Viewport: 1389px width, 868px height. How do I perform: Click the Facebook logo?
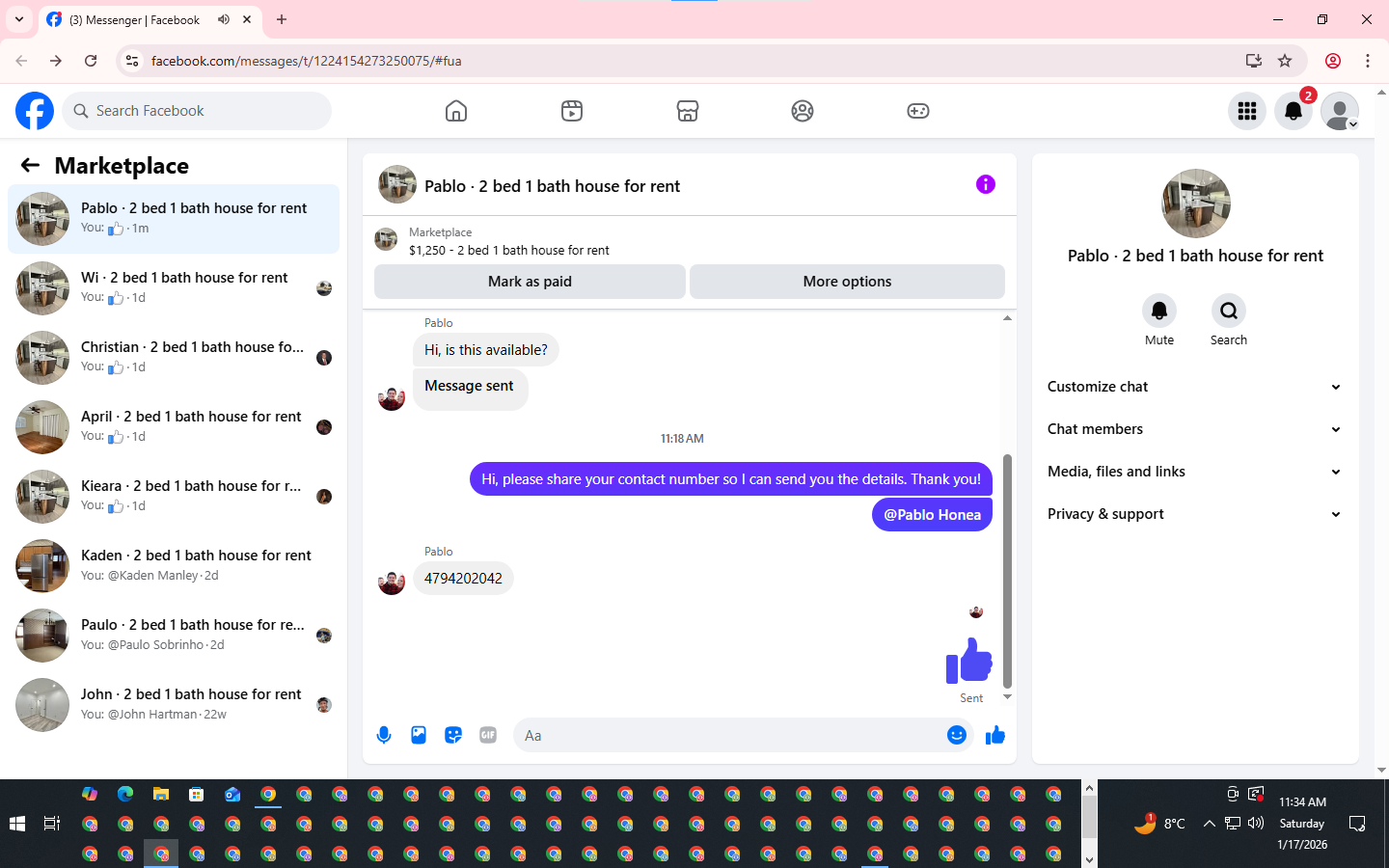pos(35,111)
